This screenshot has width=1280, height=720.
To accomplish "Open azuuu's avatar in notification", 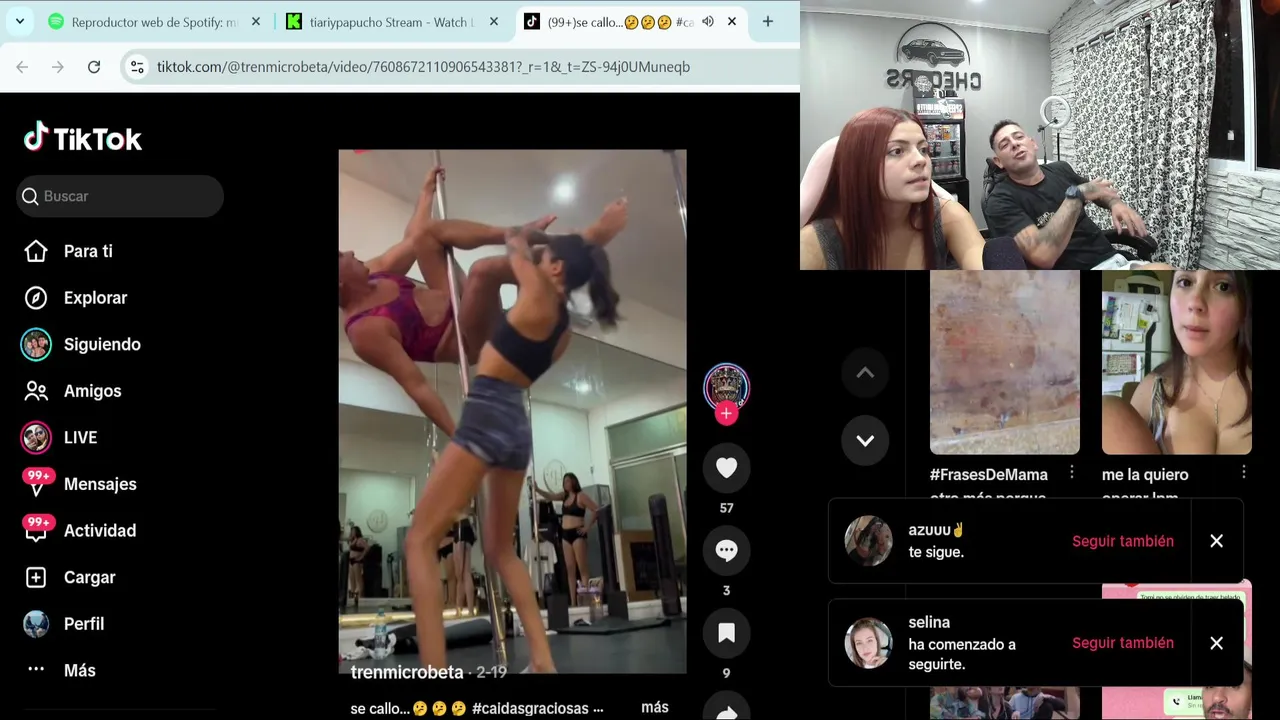I will point(868,541).
